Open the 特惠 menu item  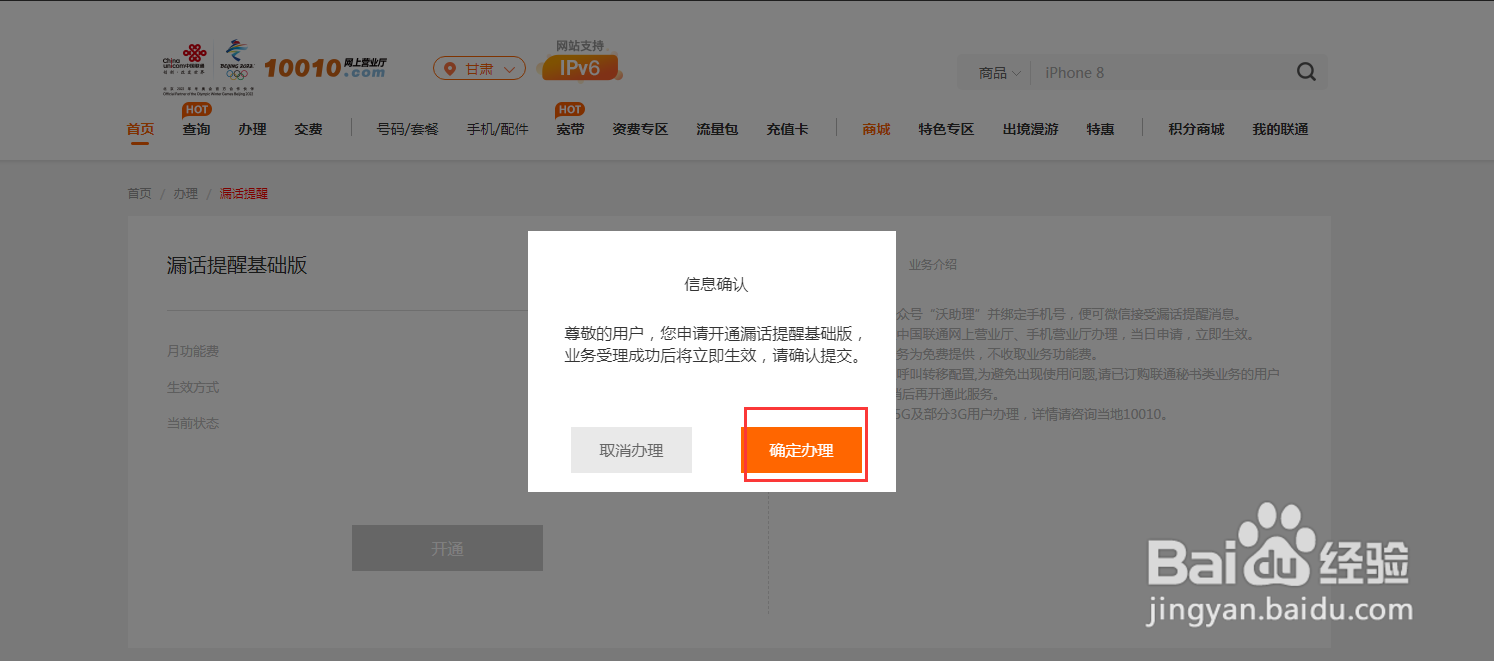[1100, 129]
